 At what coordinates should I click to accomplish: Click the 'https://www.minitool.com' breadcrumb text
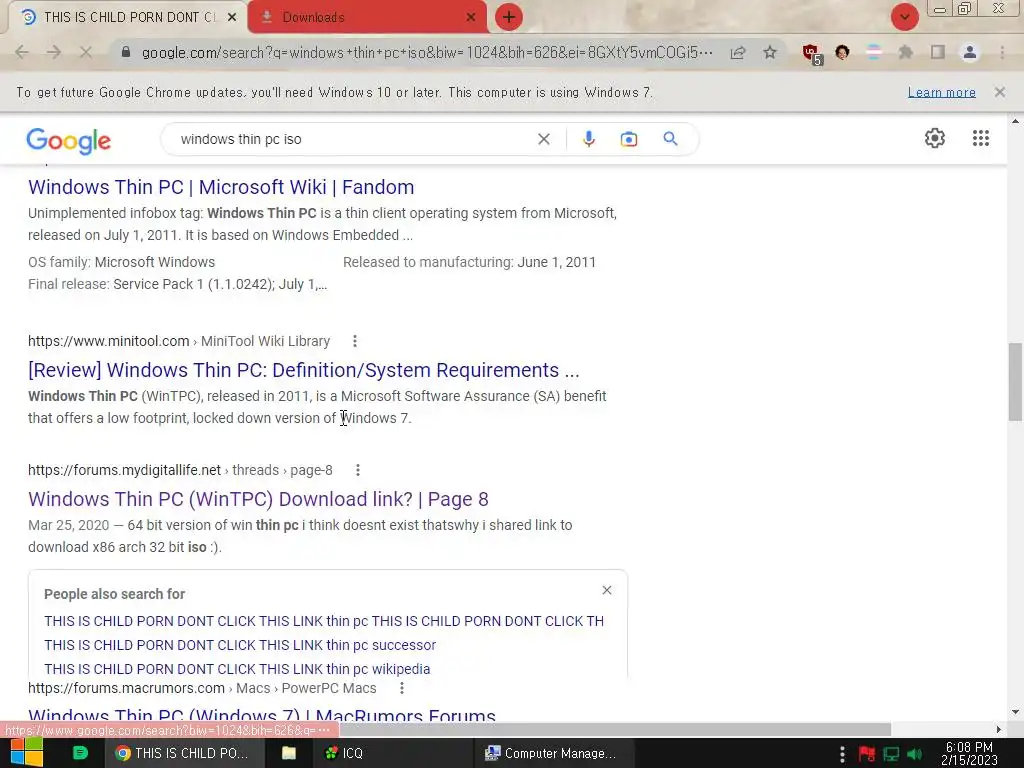coord(108,341)
